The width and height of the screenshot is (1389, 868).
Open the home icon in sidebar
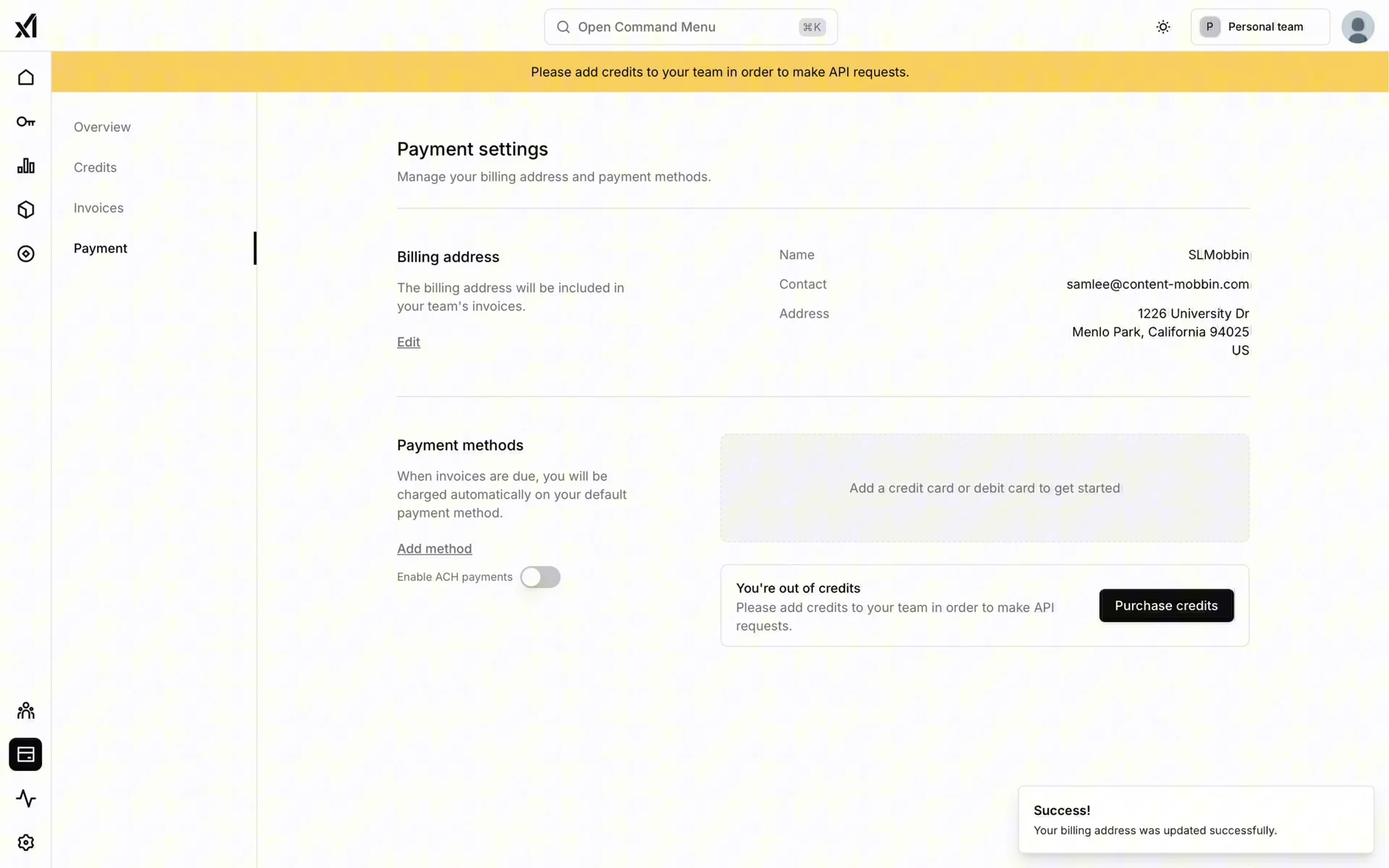(26, 77)
